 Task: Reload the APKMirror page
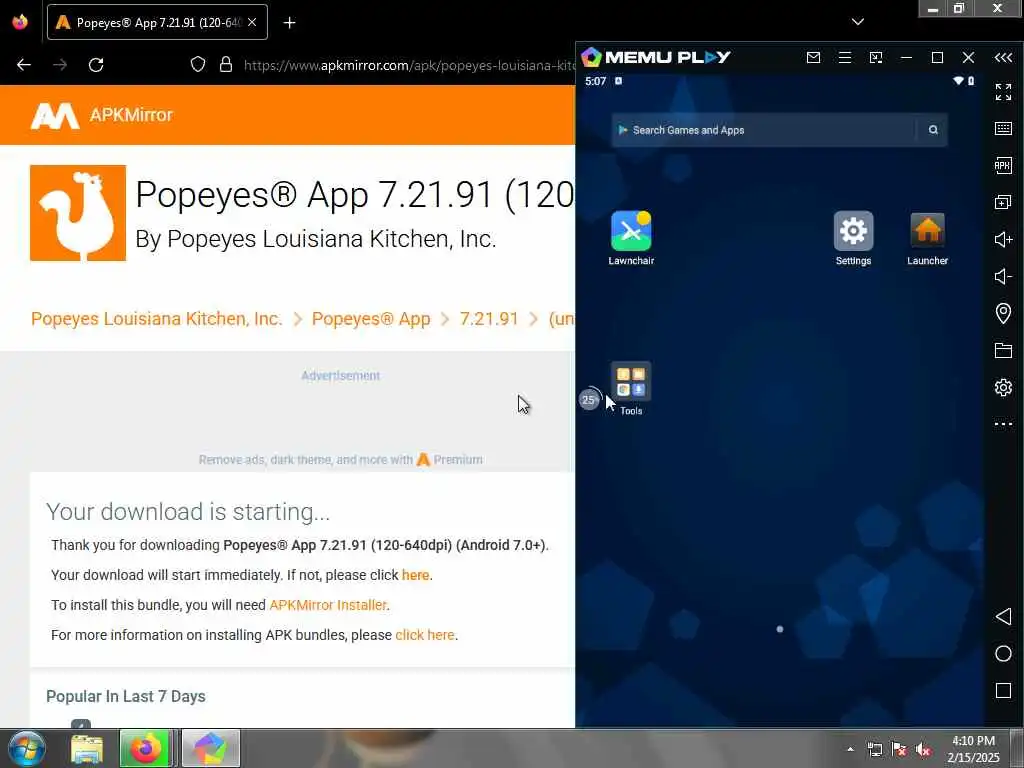pyautogui.click(x=96, y=65)
